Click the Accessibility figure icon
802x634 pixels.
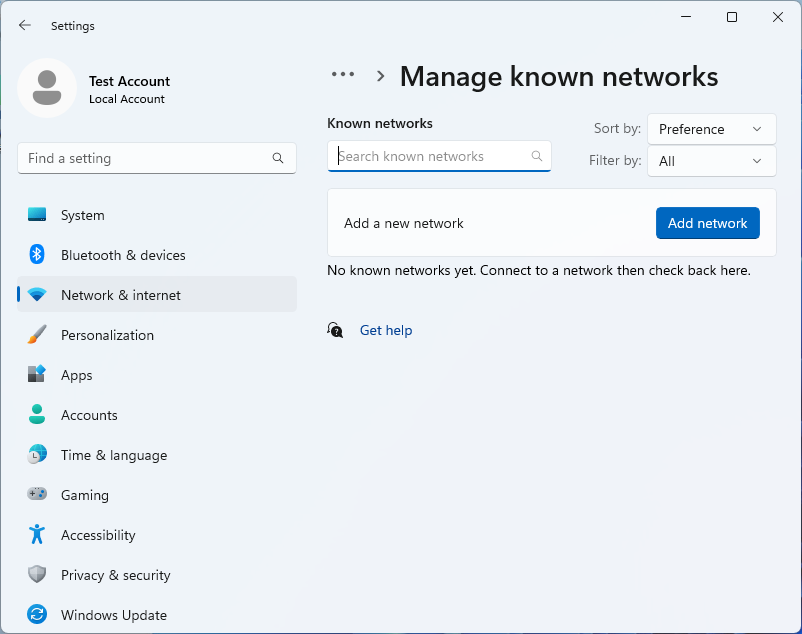pos(37,534)
